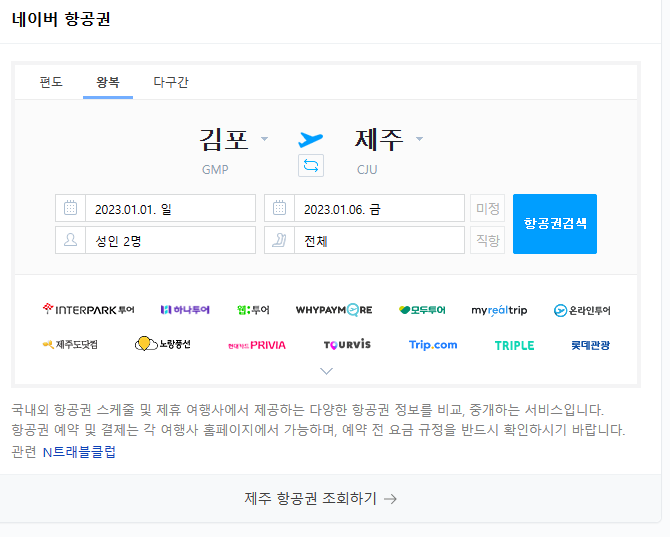Image resolution: width=670 pixels, height=537 pixels.
Task: Click the 항공권검색 search button
Action: click(555, 224)
